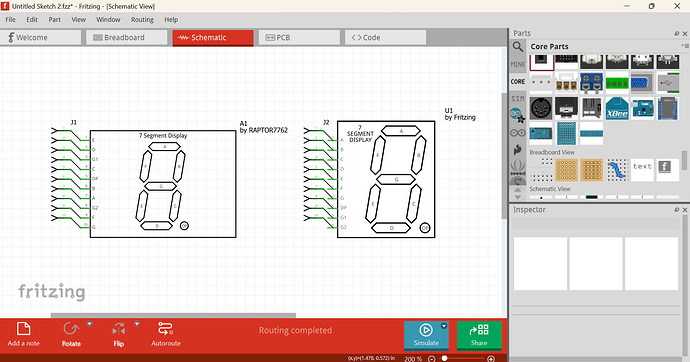Select the U1 seven segment display part
The width and height of the screenshot is (690, 362).
click(x=386, y=179)
